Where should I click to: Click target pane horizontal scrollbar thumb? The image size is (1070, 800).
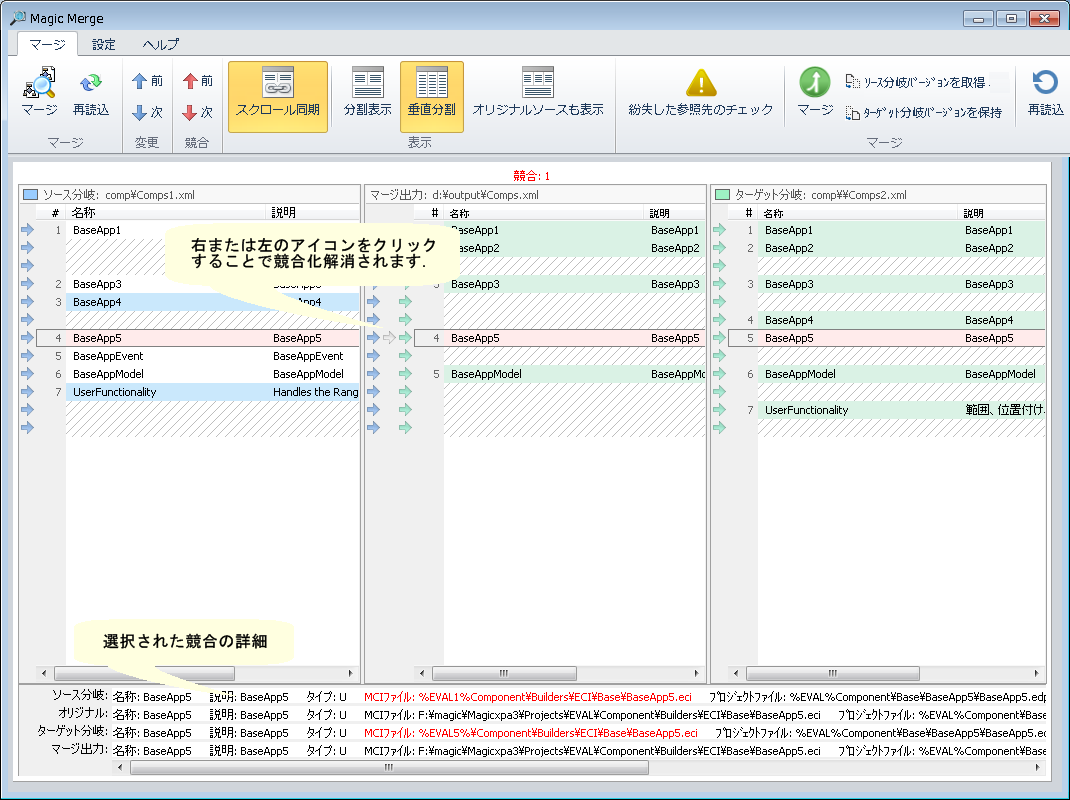click(833, 673)
